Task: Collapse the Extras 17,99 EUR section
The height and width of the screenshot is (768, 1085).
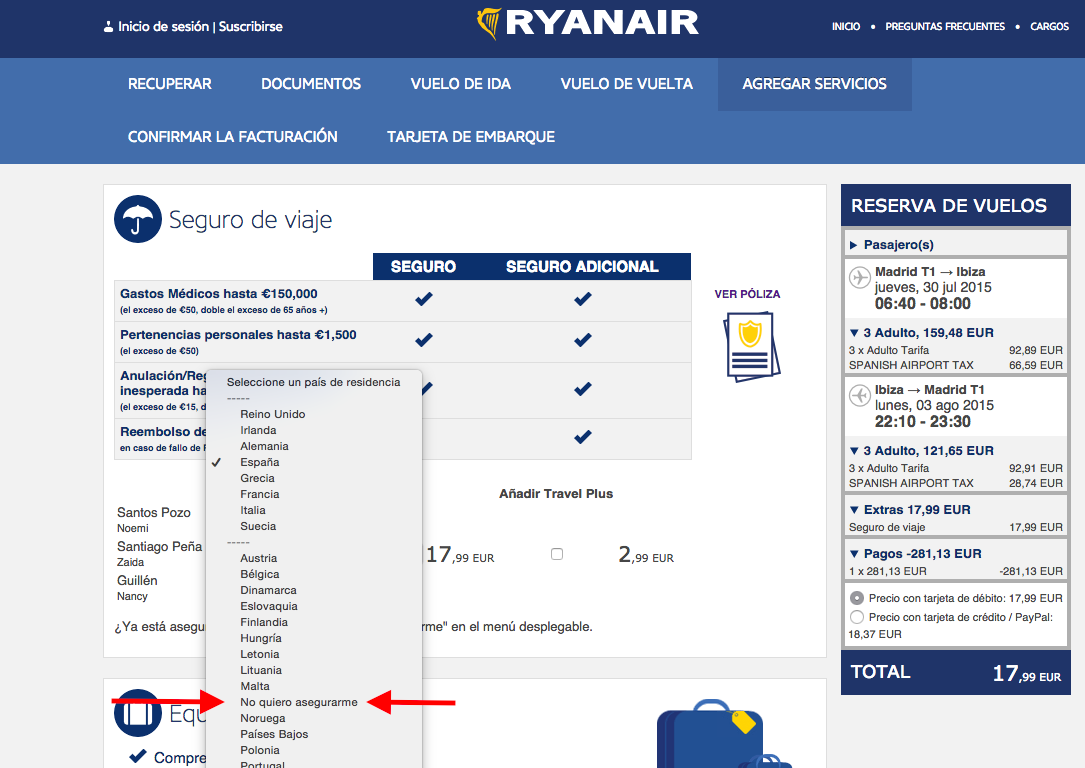Action: (910, 510)
